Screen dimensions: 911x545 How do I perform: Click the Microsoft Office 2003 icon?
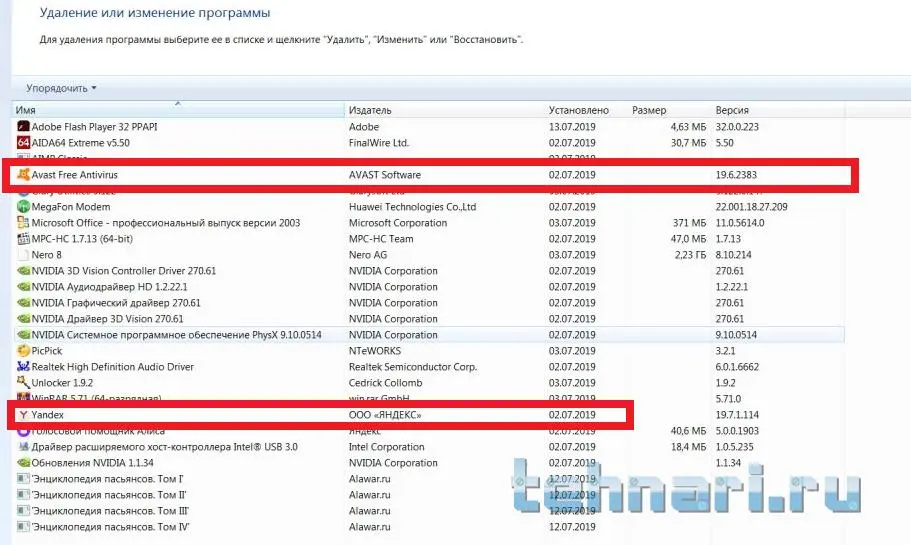pyautogui.click(x=23, y=223)
